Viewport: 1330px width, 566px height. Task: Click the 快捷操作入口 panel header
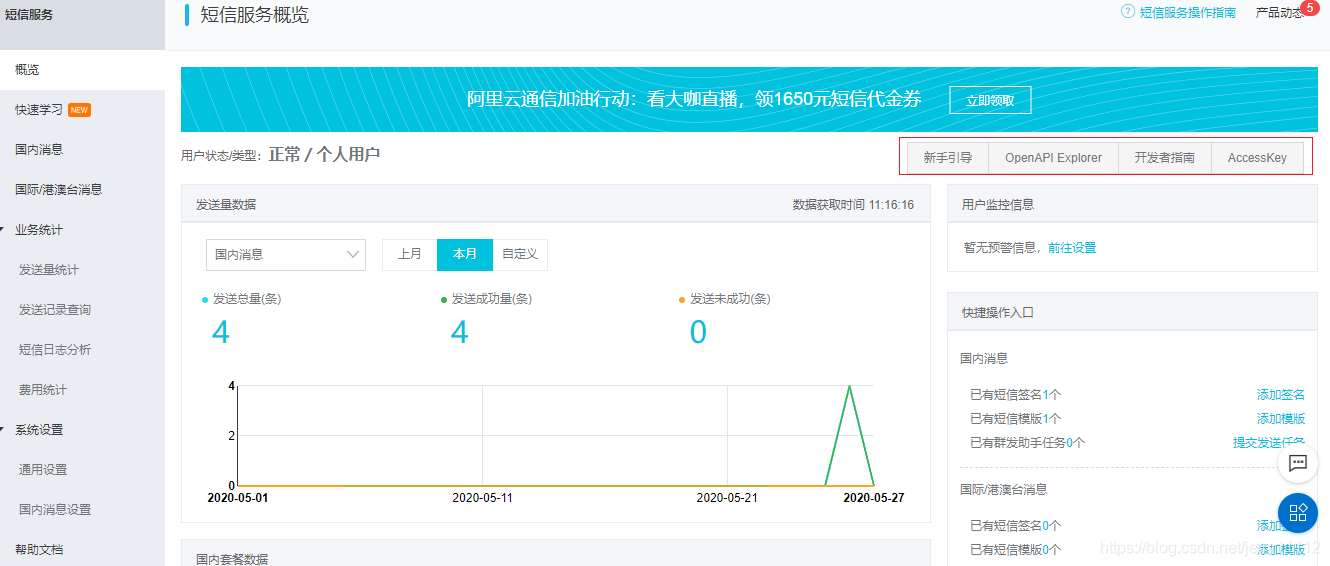(x=1132, y=312)
